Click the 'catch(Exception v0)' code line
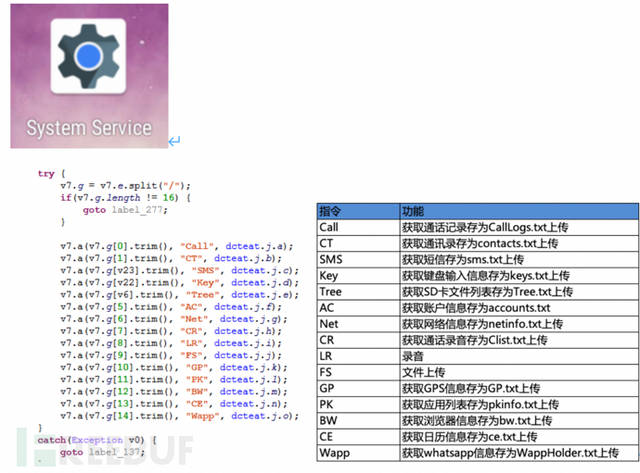The height and width of the screenshot is (473, 640). [x=98, y=440]
